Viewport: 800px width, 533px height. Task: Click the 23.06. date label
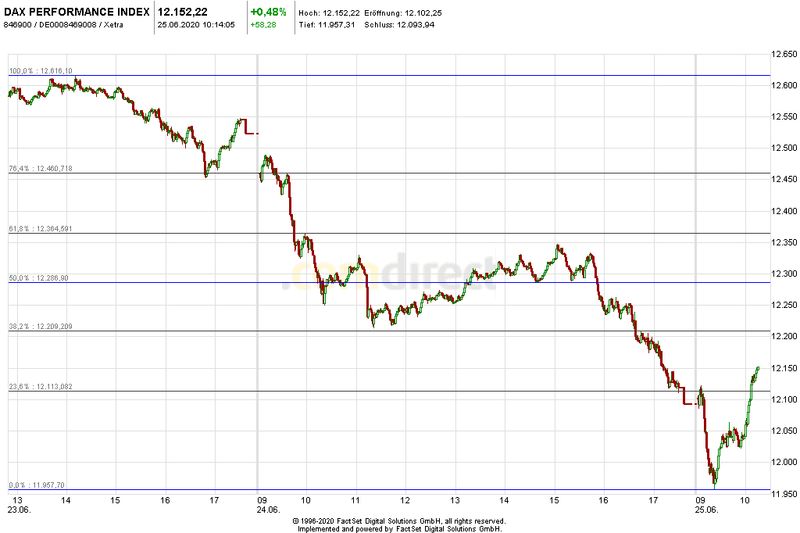[x=19, y=510]
